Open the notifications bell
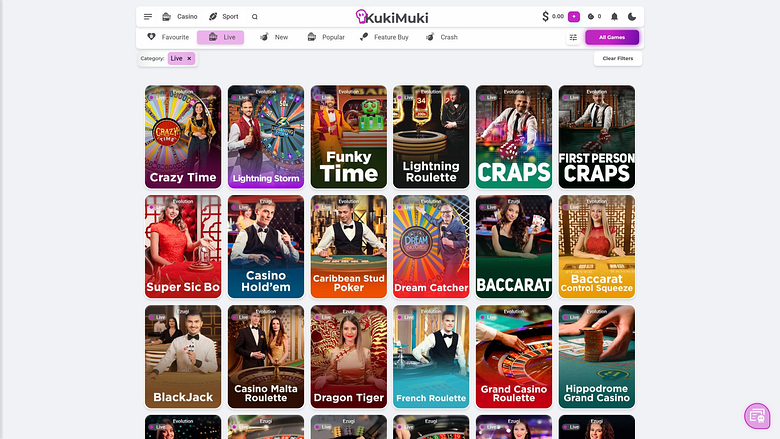The image size is (780, 439). pos(614,16)
